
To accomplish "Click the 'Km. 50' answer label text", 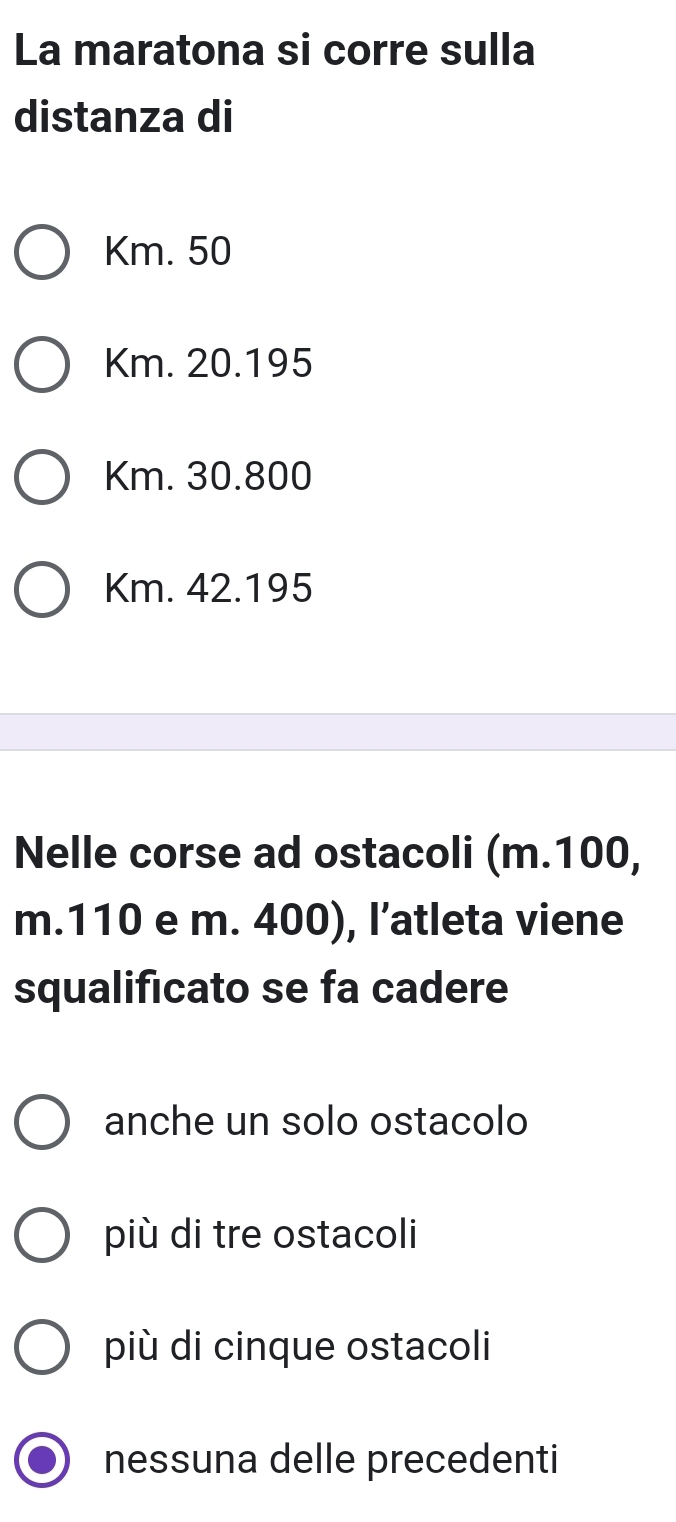I will 168,253.
